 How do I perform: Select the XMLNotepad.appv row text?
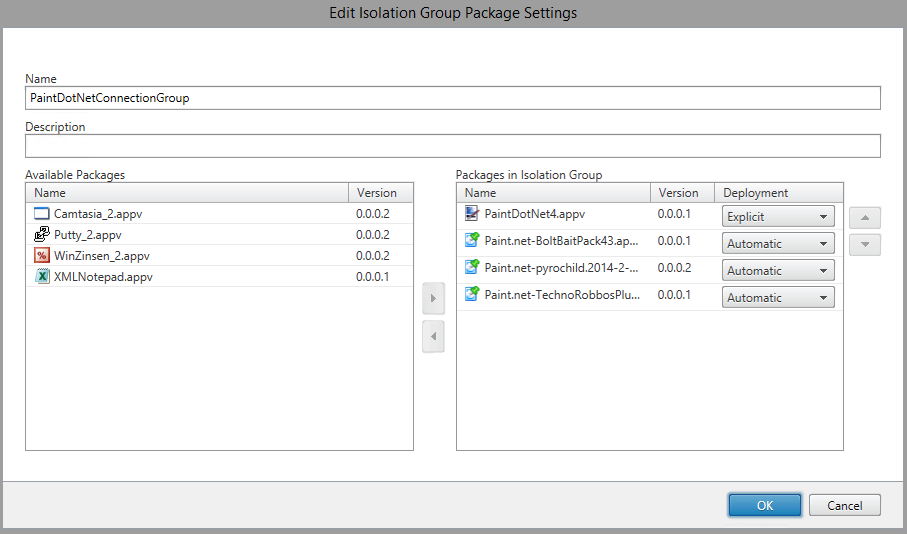click(103, 277)
